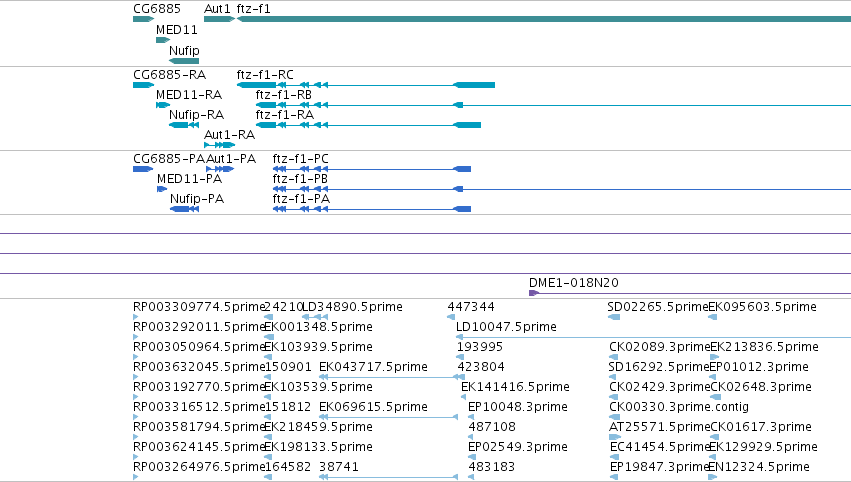Click the EN12324.5prime EST label
Viewport: 851px width, 482px height.
(x=759, y=468)
